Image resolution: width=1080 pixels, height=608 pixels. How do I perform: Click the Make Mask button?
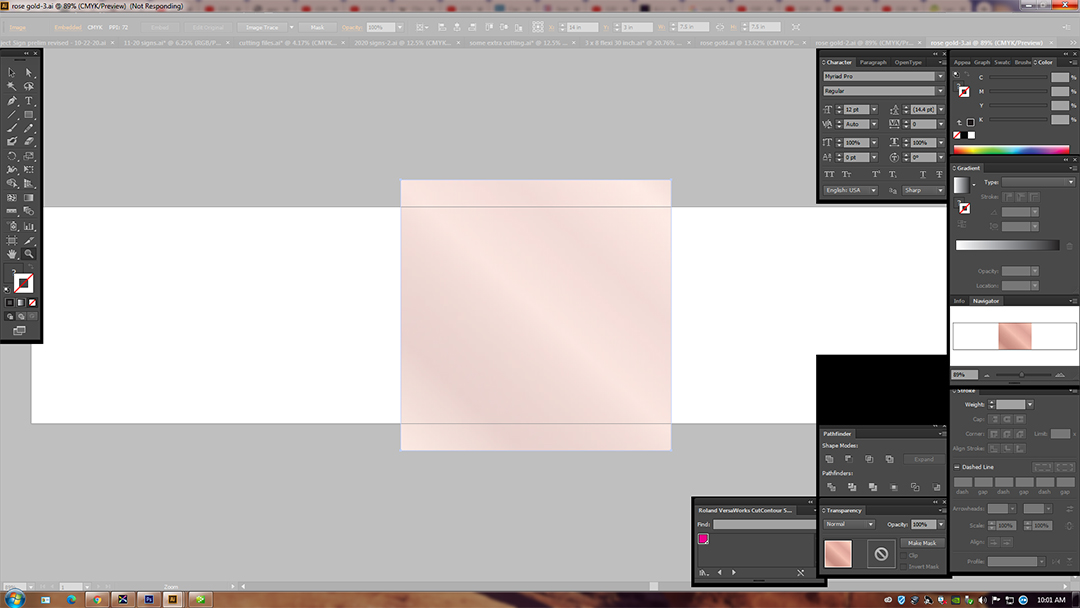(x=922, y=543)
